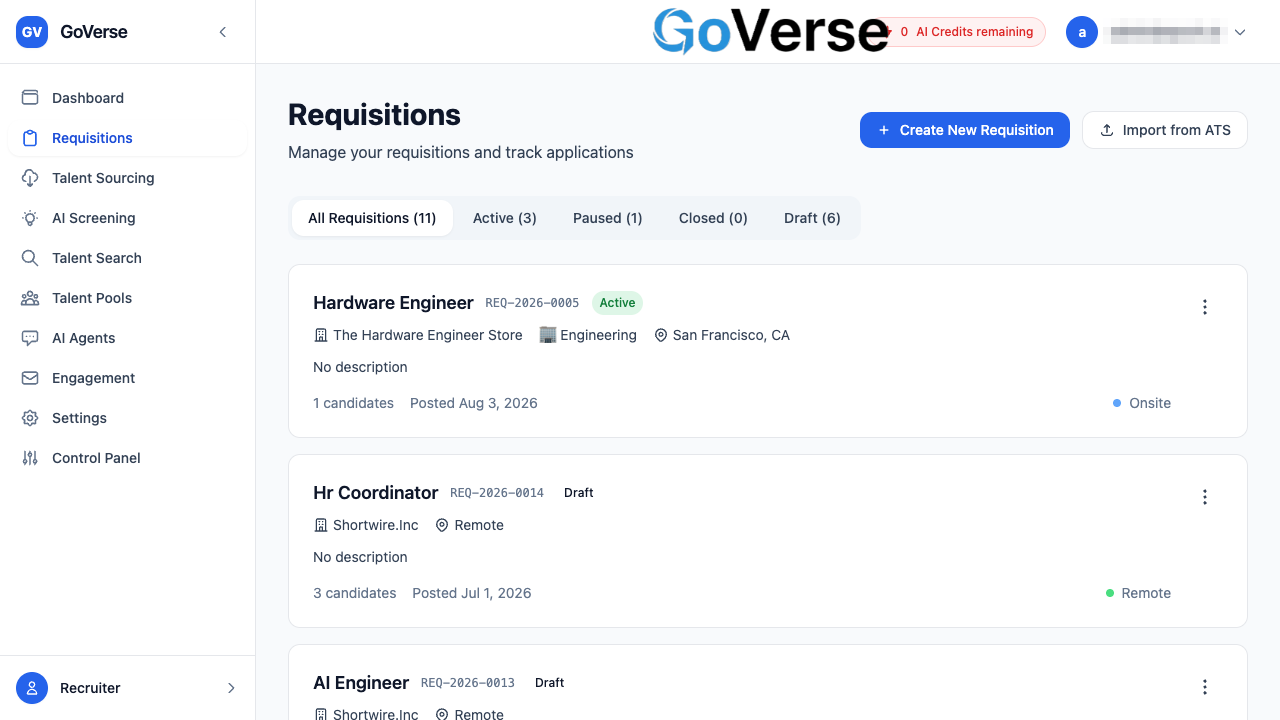Open AI Screening page
This screenshot has height=720, width=1280.
(127, 218)
